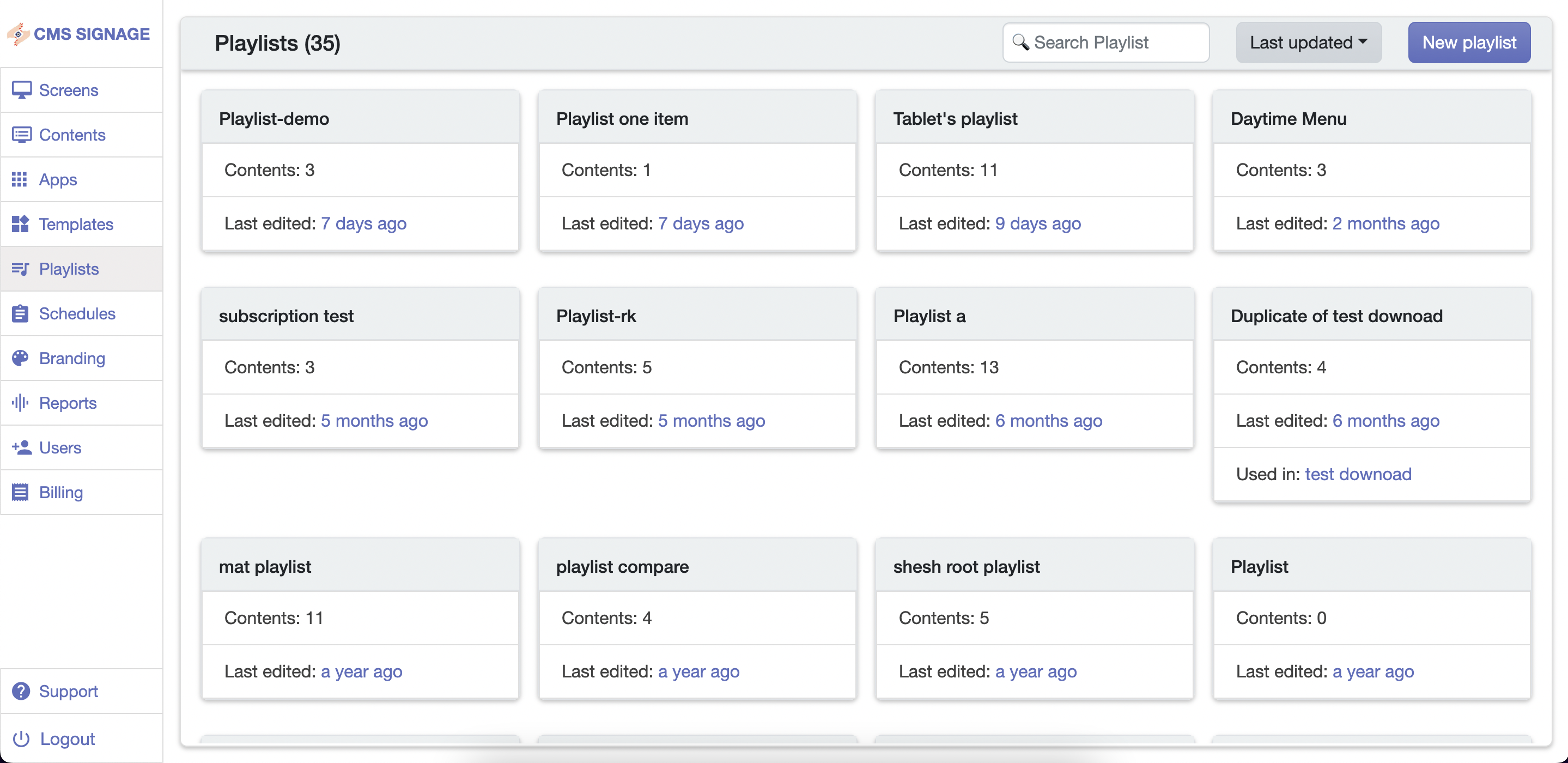Click the Billing receipt icon
This screenshot has width=1568, height=763.
click(20, 492)
